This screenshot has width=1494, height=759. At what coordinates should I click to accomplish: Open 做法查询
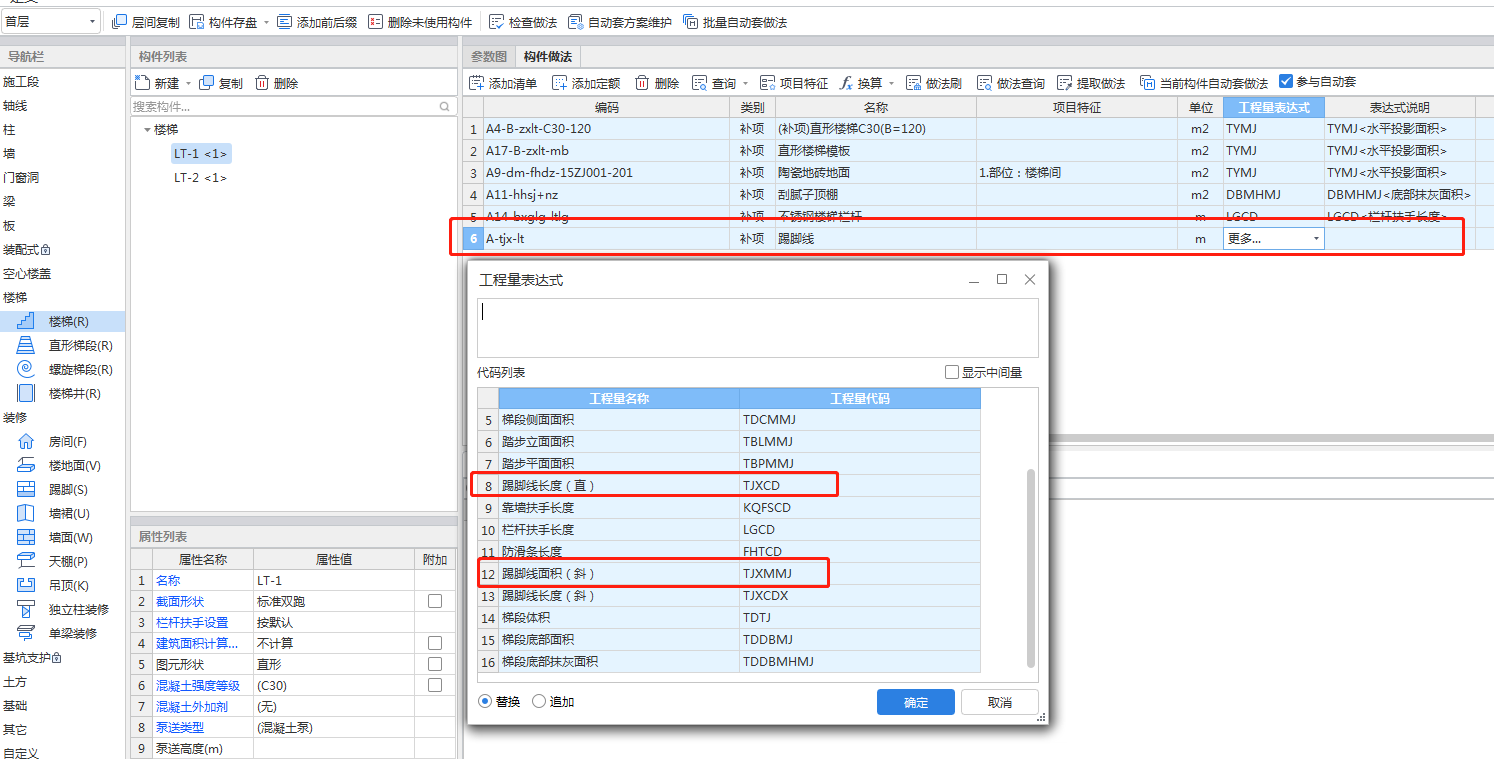tap(1011, 83)
